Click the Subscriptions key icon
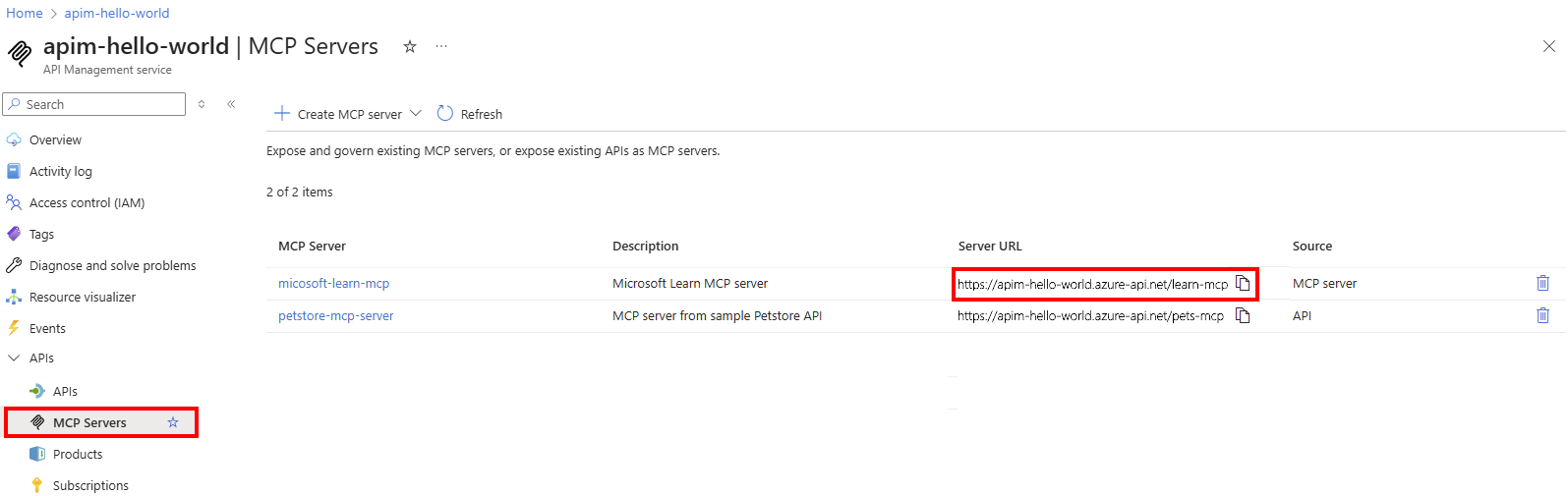 pyautogui.click(x=37, y=485)
